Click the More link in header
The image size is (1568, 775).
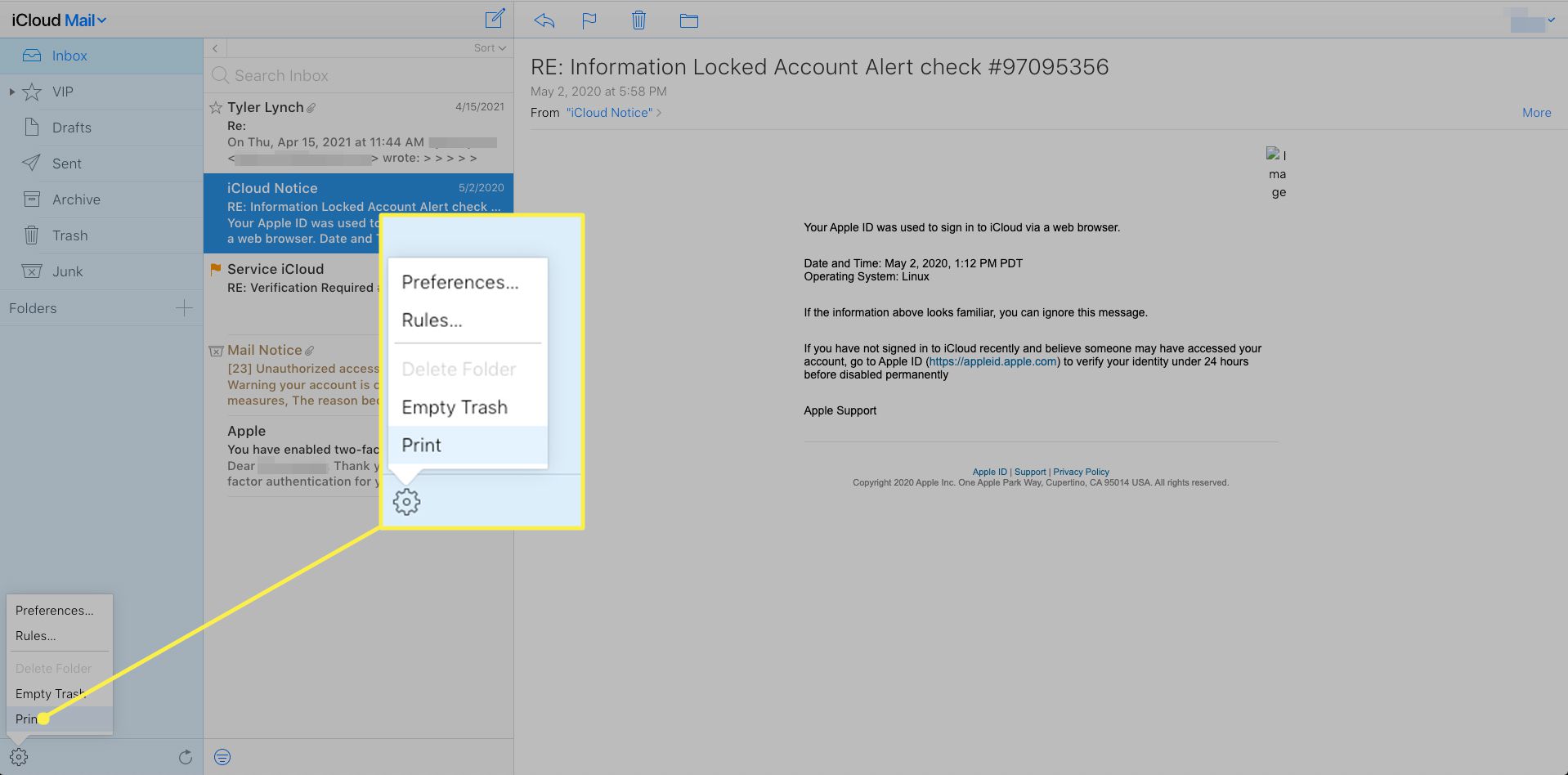pos(1536,113)
